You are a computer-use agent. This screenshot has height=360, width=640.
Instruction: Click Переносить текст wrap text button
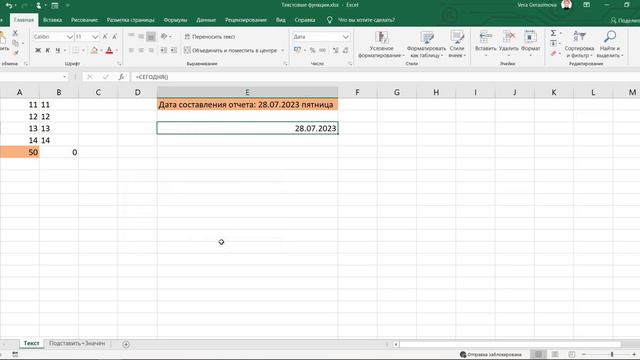(x=210, y=37)
